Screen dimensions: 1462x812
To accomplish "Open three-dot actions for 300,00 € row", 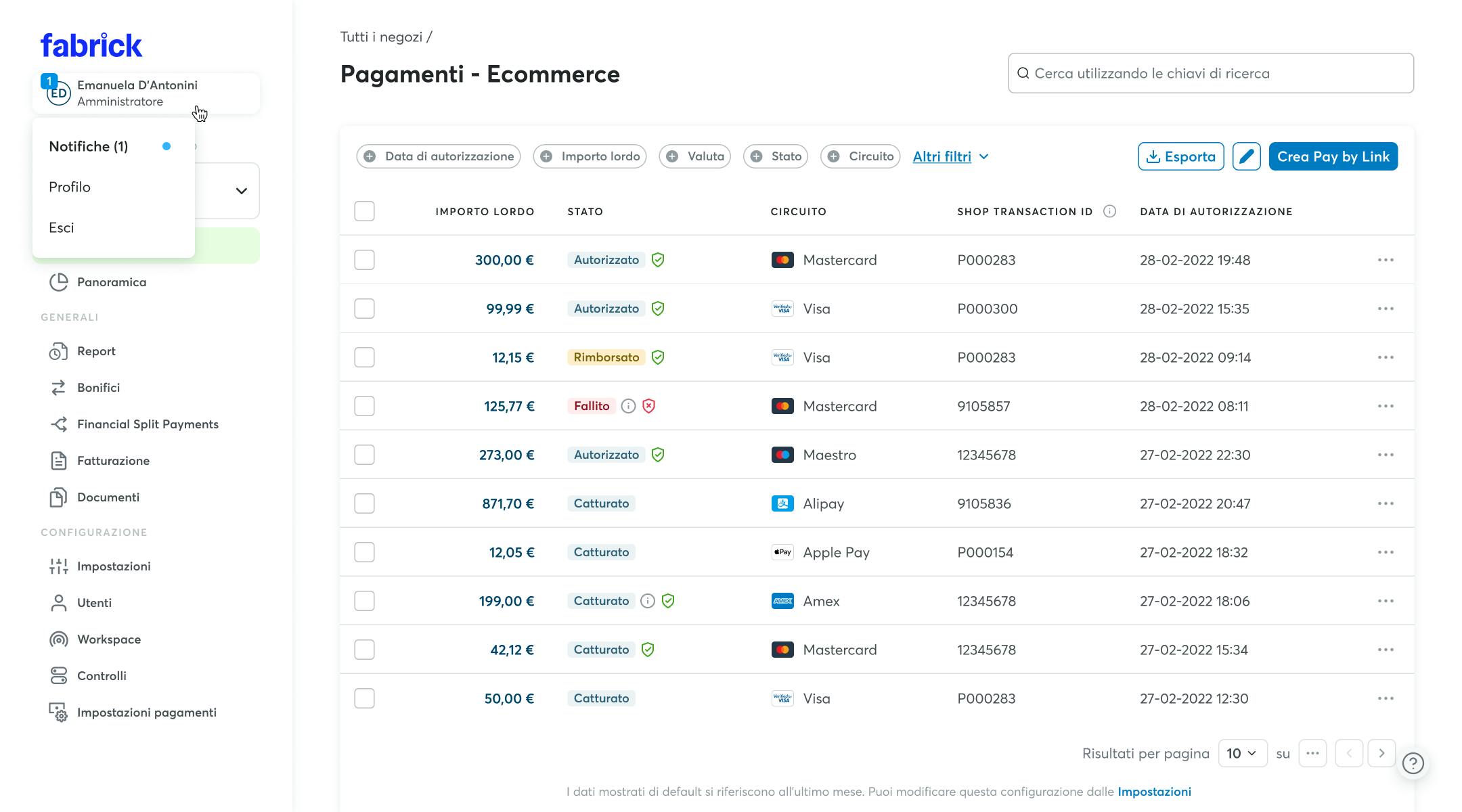I will pos(1385,260).
